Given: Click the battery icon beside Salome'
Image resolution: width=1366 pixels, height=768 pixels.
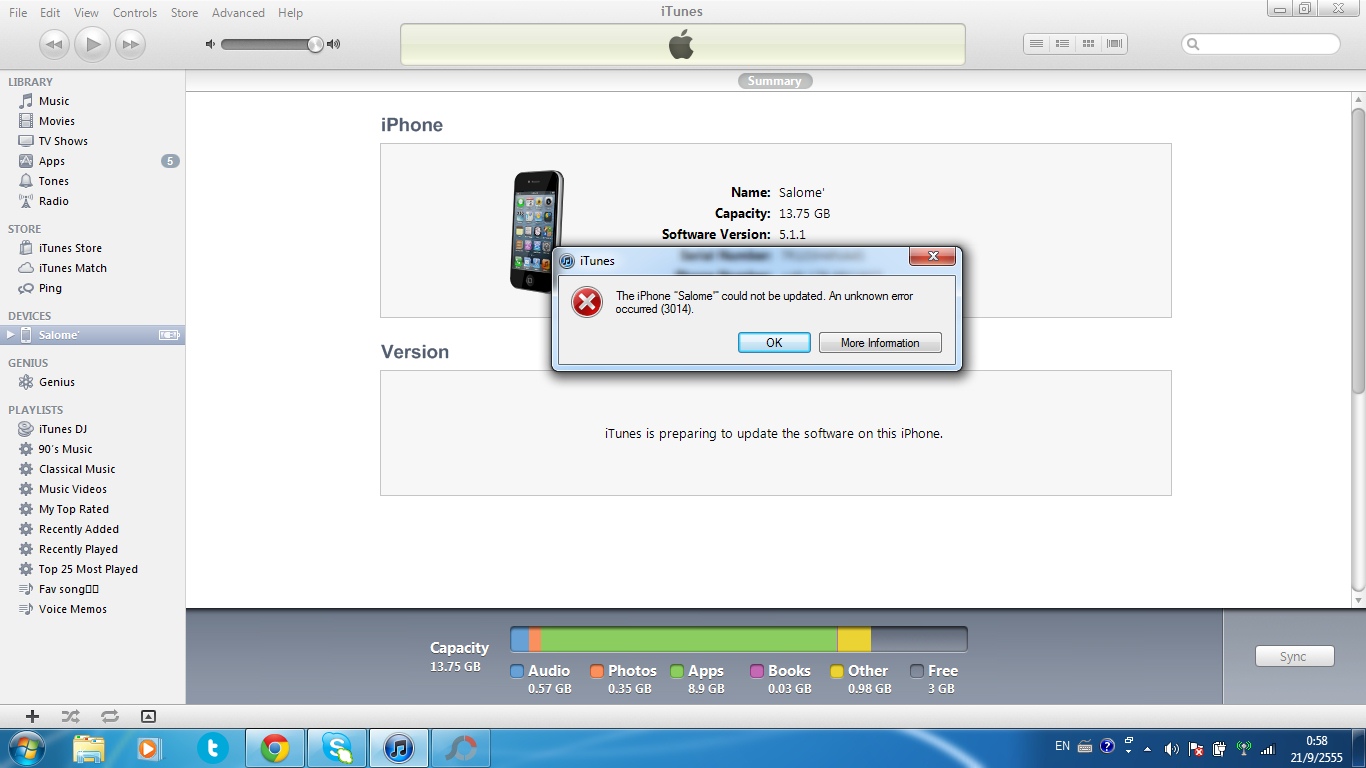Looking at the screenshot, I should pos(169,335).
